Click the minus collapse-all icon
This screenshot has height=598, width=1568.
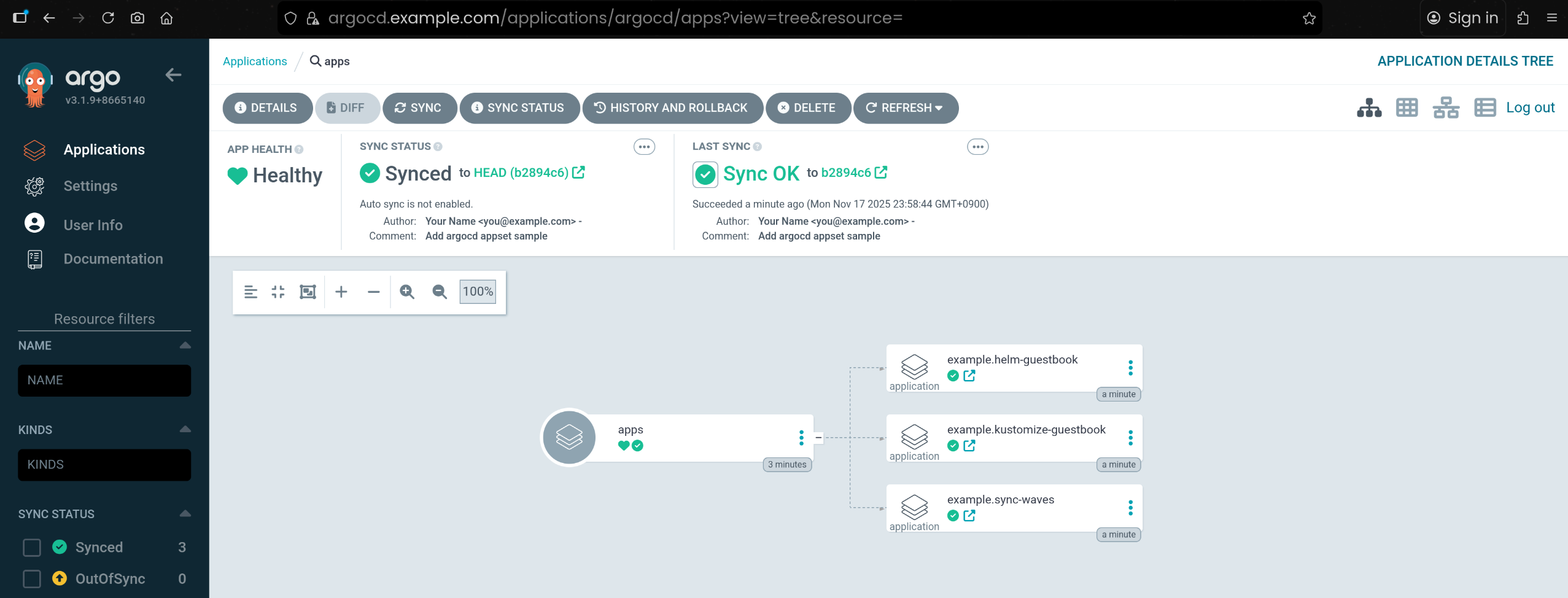pyautogui.click(x=373, y=292)
